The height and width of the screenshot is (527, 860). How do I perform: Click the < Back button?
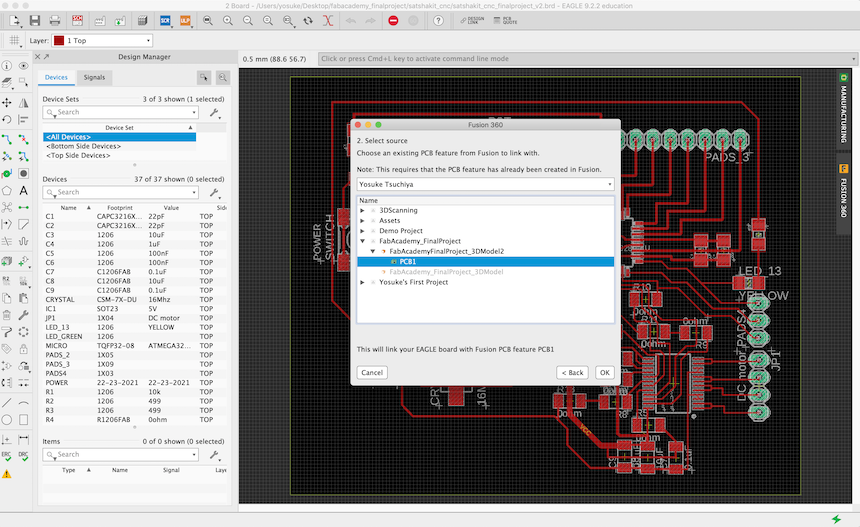pos(571,372)
